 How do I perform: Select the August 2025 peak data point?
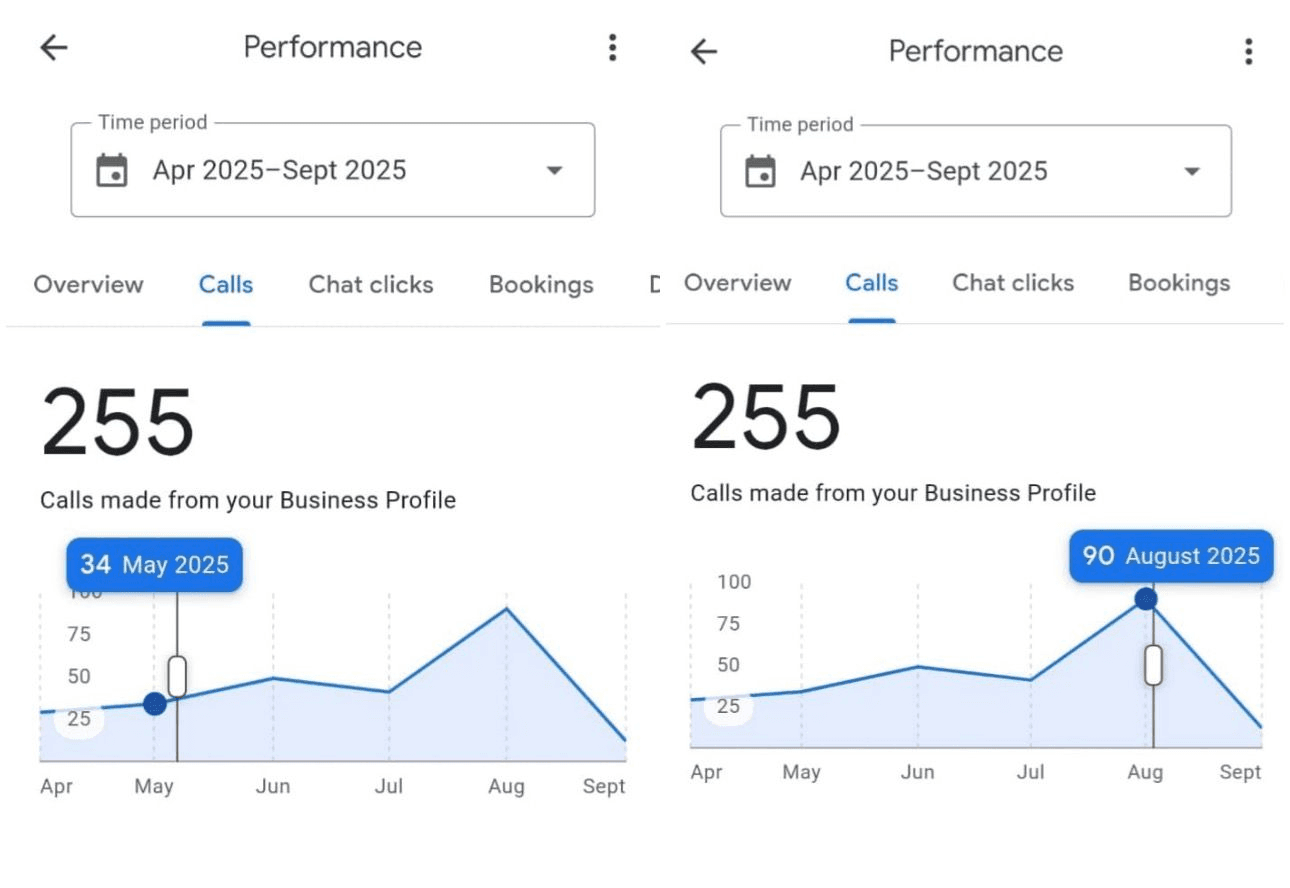tap(1146, 598)
